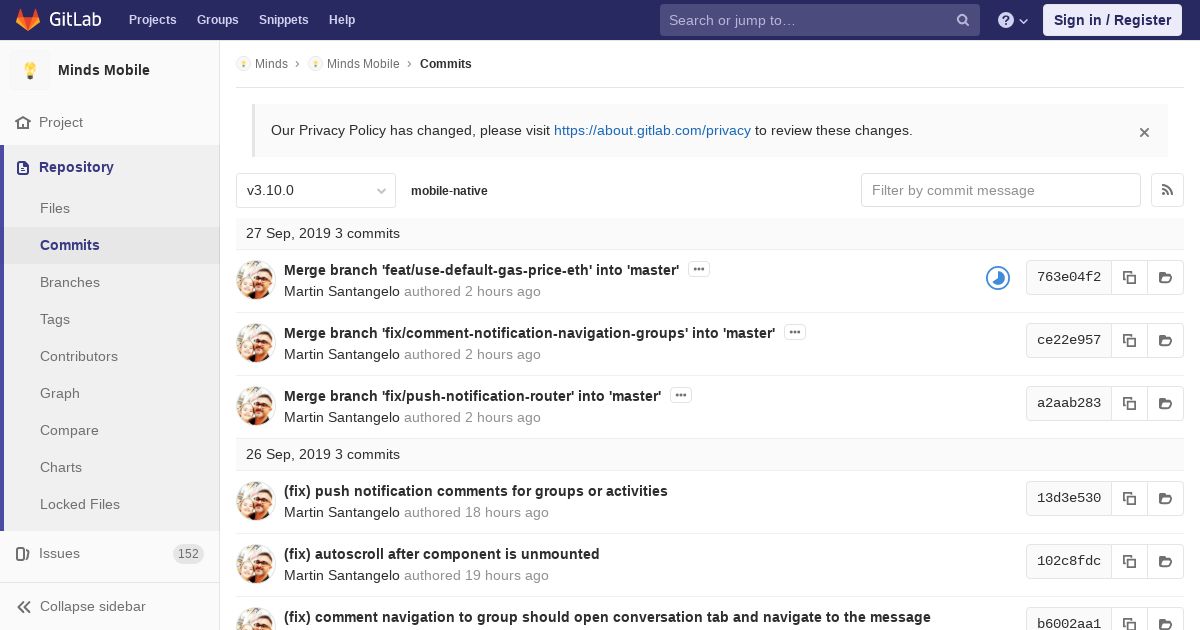Image resolution: width=1200 pixels, height=630 pixels.
Task: Click the mobile-native path link
Action: tap(449, 190)
